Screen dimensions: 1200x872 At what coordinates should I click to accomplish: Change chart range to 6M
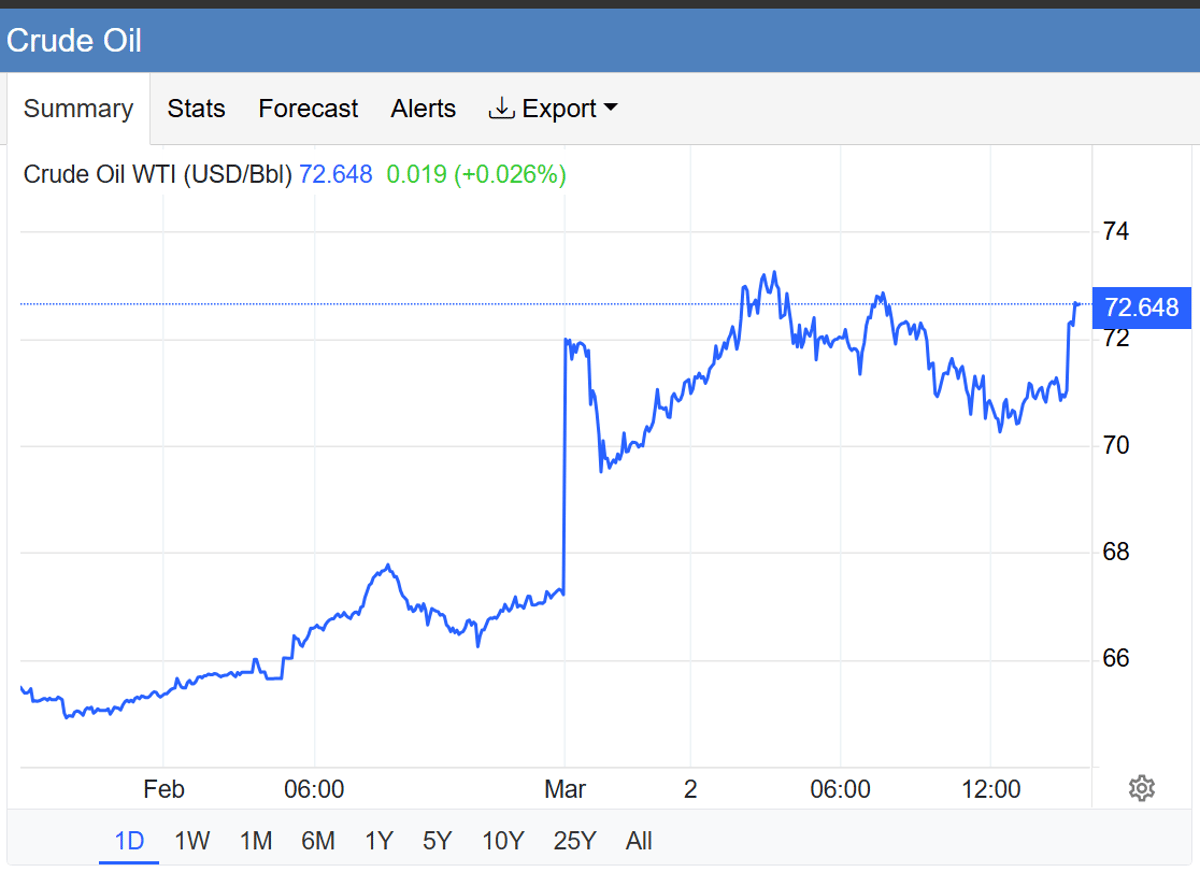click(318, 841)
